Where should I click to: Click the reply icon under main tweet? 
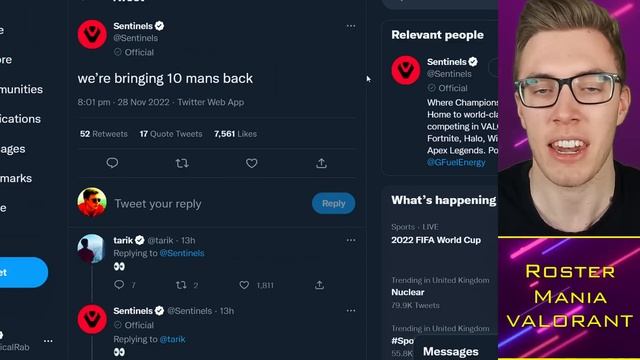pyautogui.click(x=112, y=163)
